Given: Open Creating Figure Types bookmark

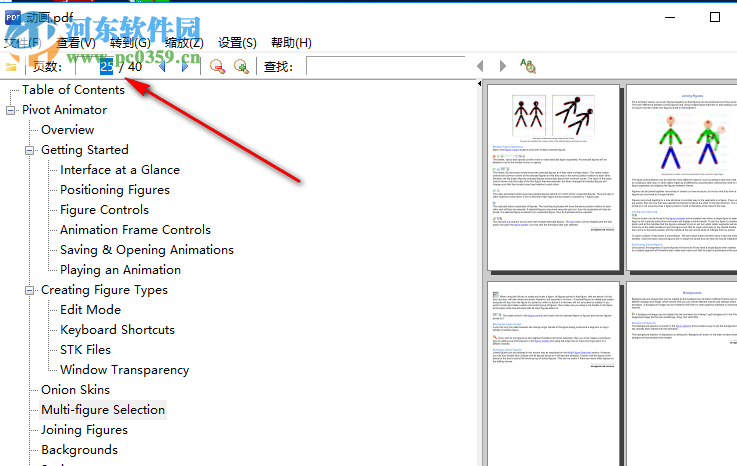Looking at the screenshot, I should coord(104,290).
